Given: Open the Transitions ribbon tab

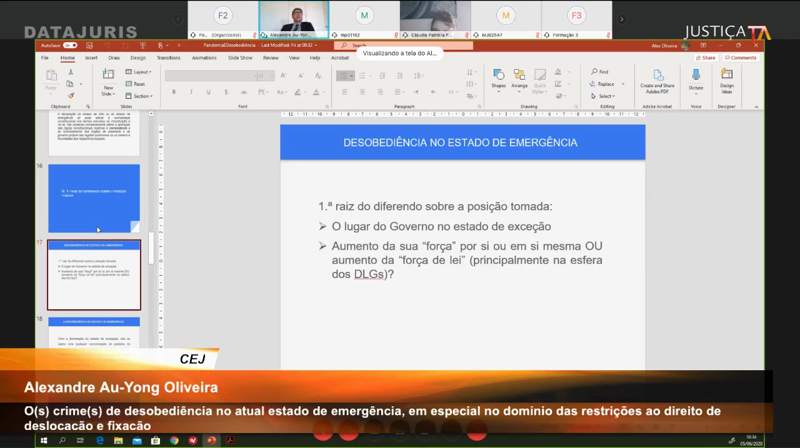Looking at the screenshot, I should [x=168, y=58].
